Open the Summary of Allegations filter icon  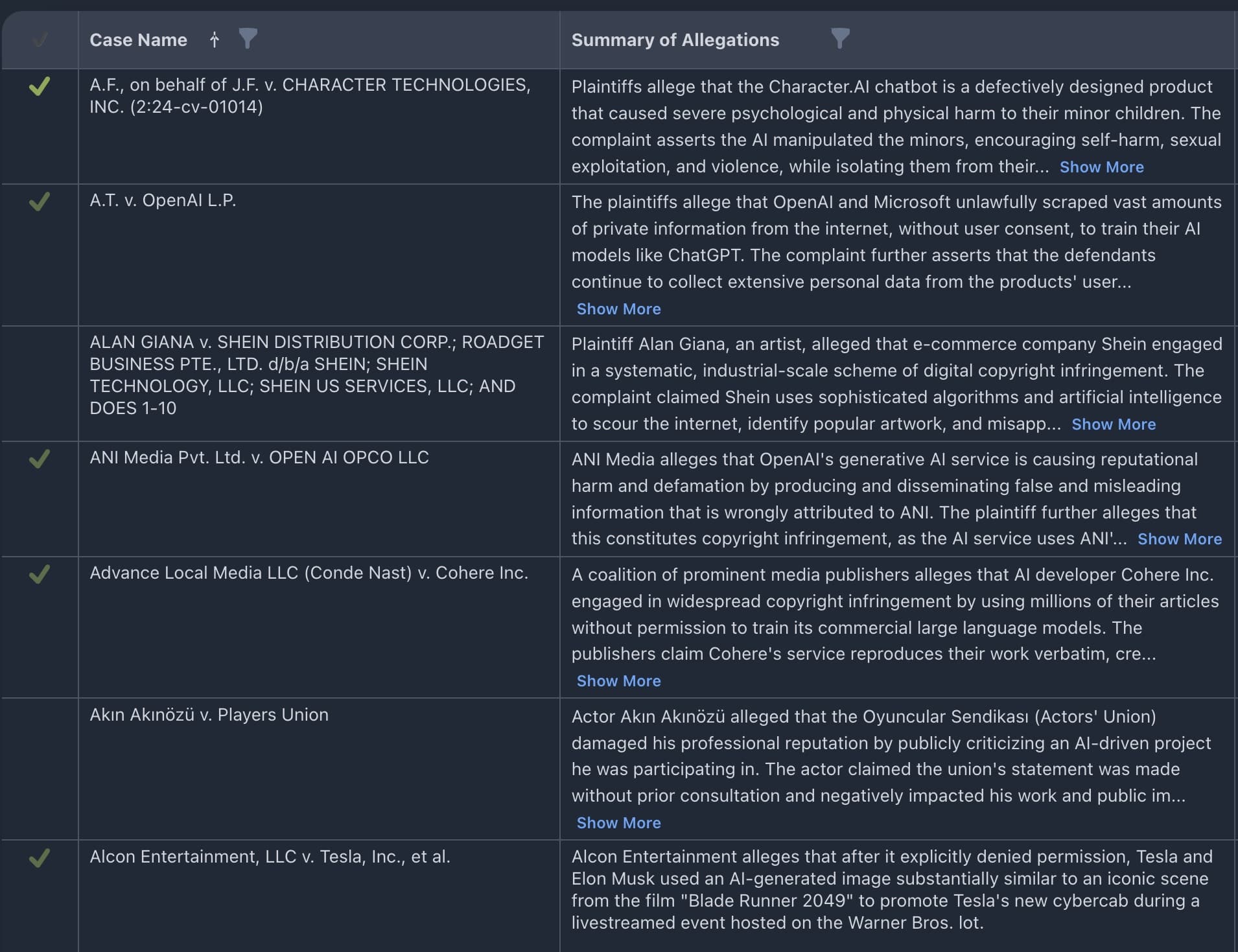click(840, 39)
